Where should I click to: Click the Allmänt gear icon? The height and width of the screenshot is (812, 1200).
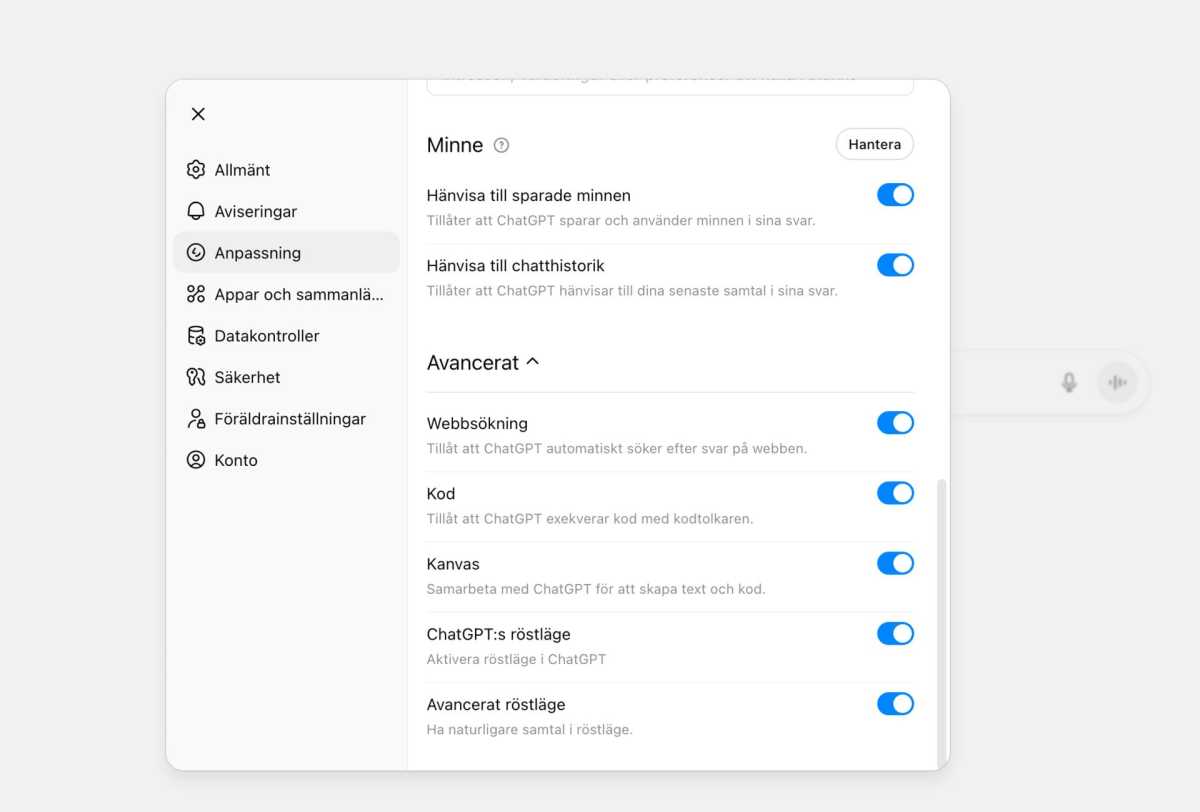[x=196, y=170]
